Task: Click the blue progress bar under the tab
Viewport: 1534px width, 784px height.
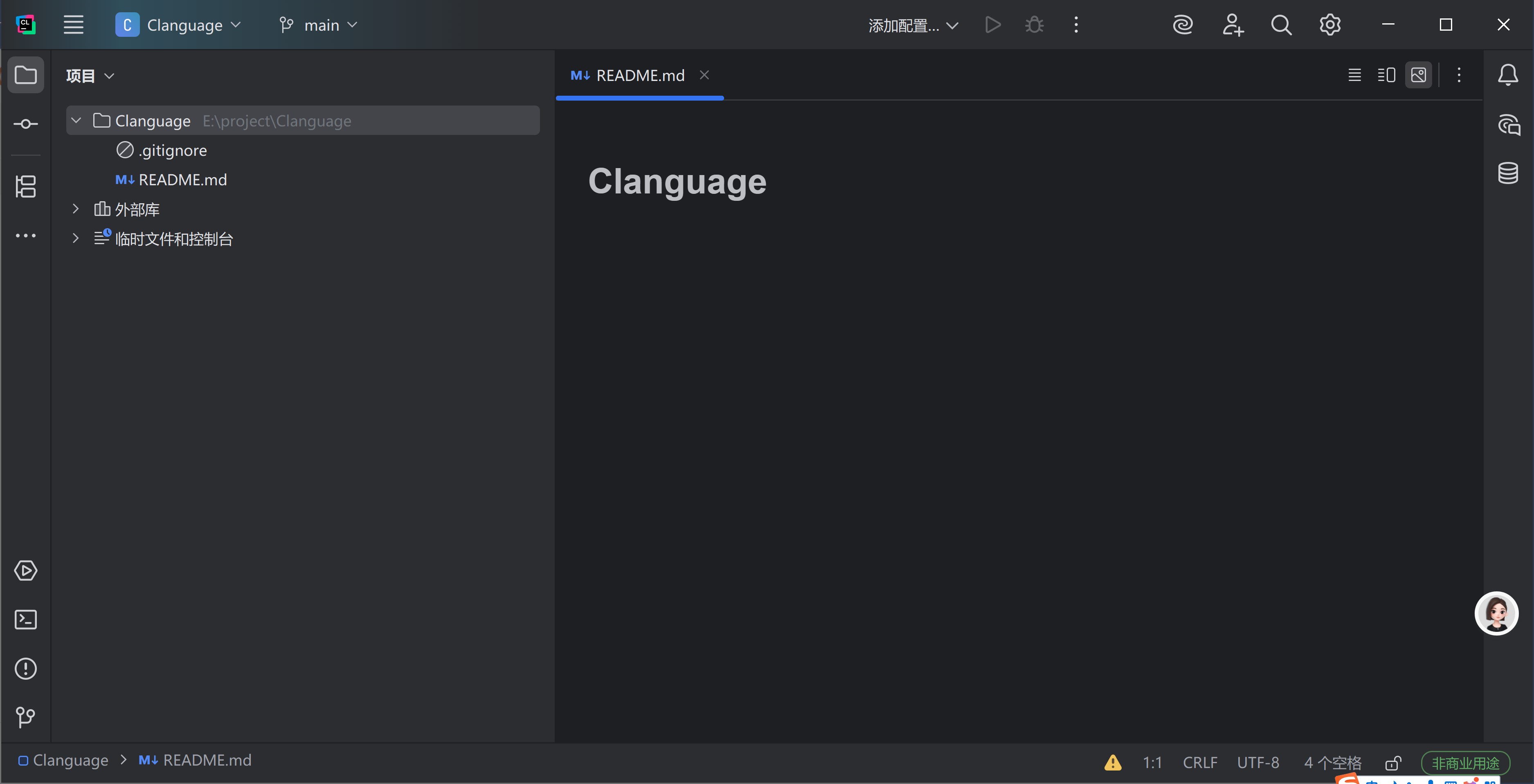Action: click(x=639, y=98)
